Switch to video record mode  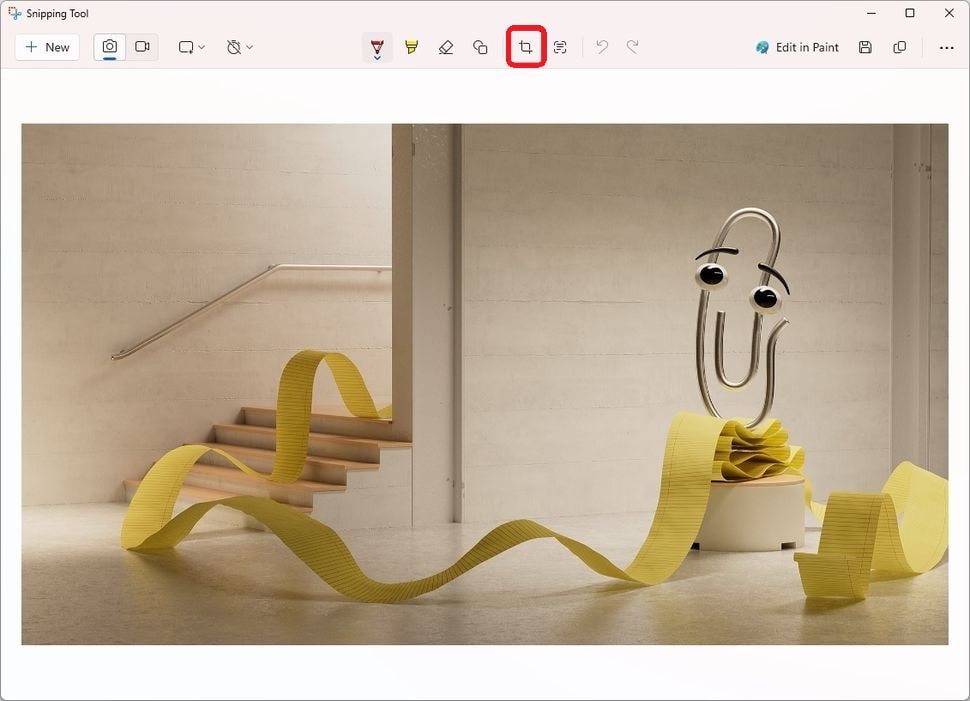[142, 47]
